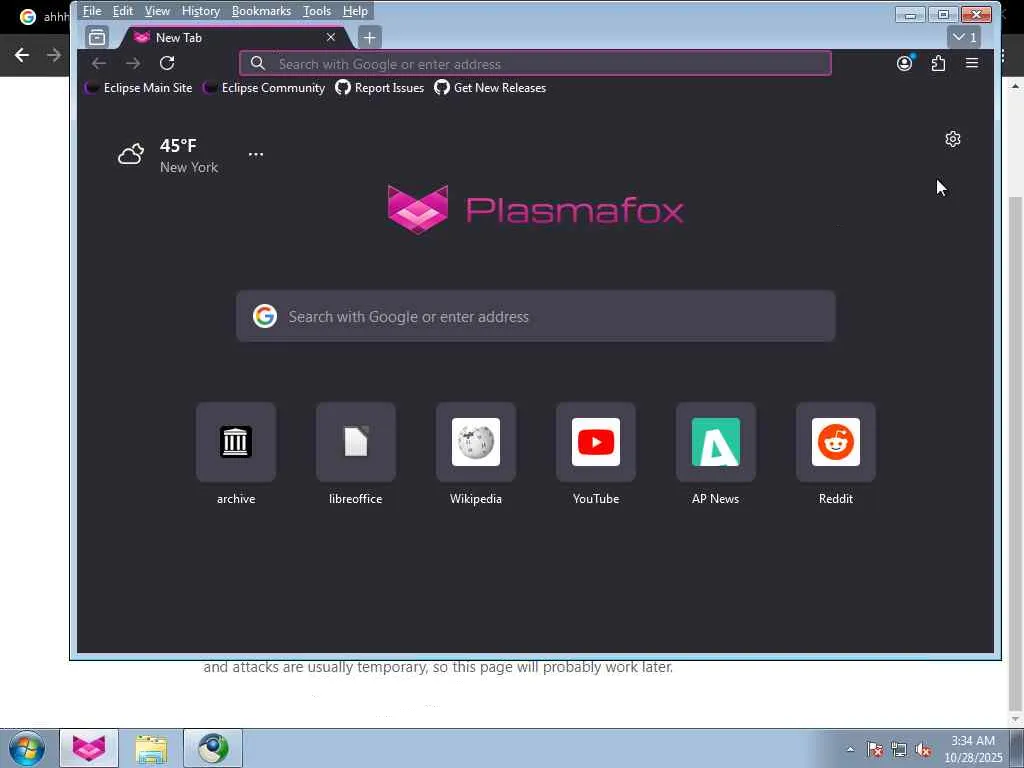Expand the list all tabs dropdown
Viewport: 1024px width, 768px height.
pos(964,37)
